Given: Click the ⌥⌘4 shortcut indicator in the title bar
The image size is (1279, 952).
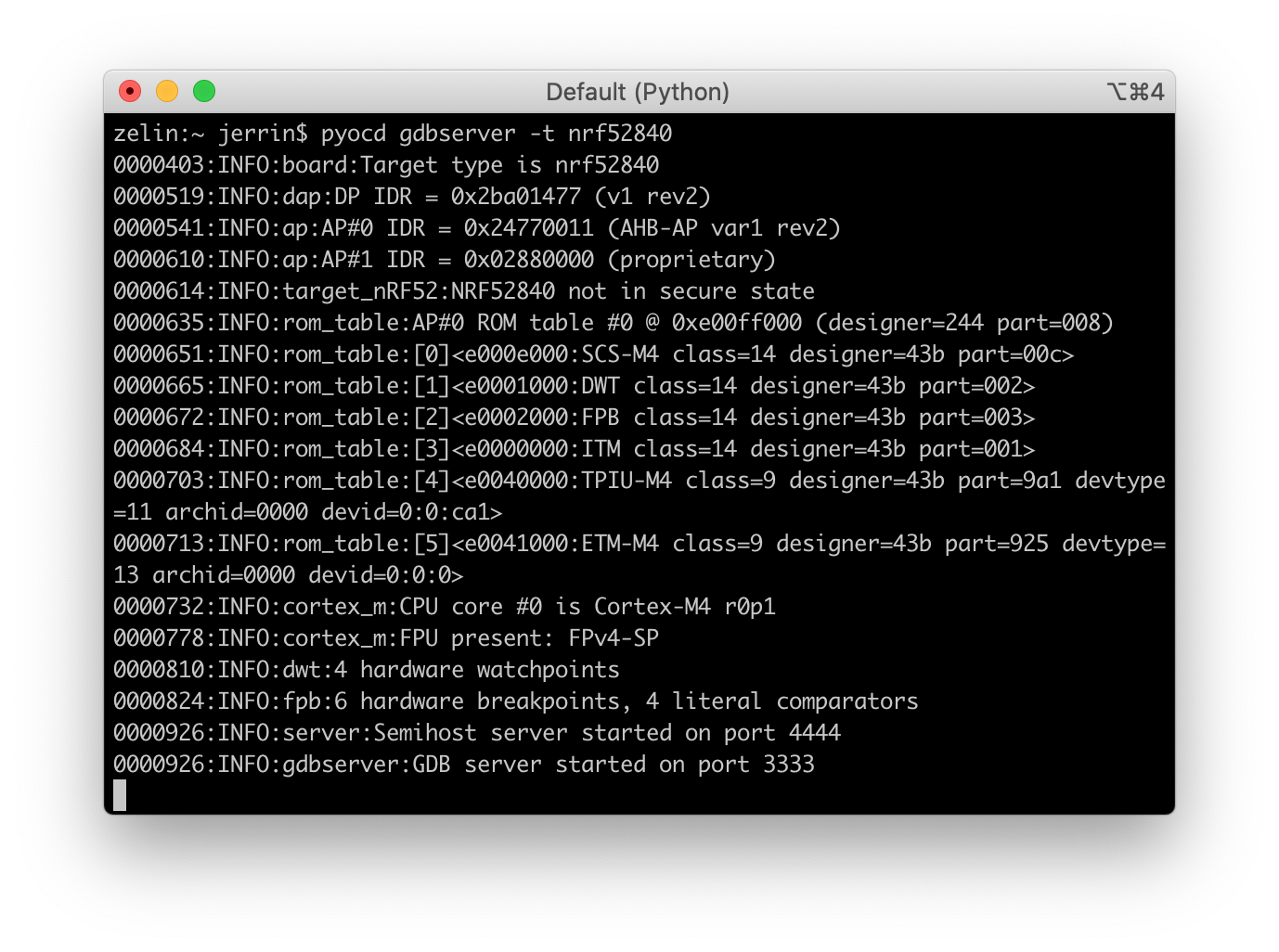Looking at the screenshot, I should (1135, 92).
